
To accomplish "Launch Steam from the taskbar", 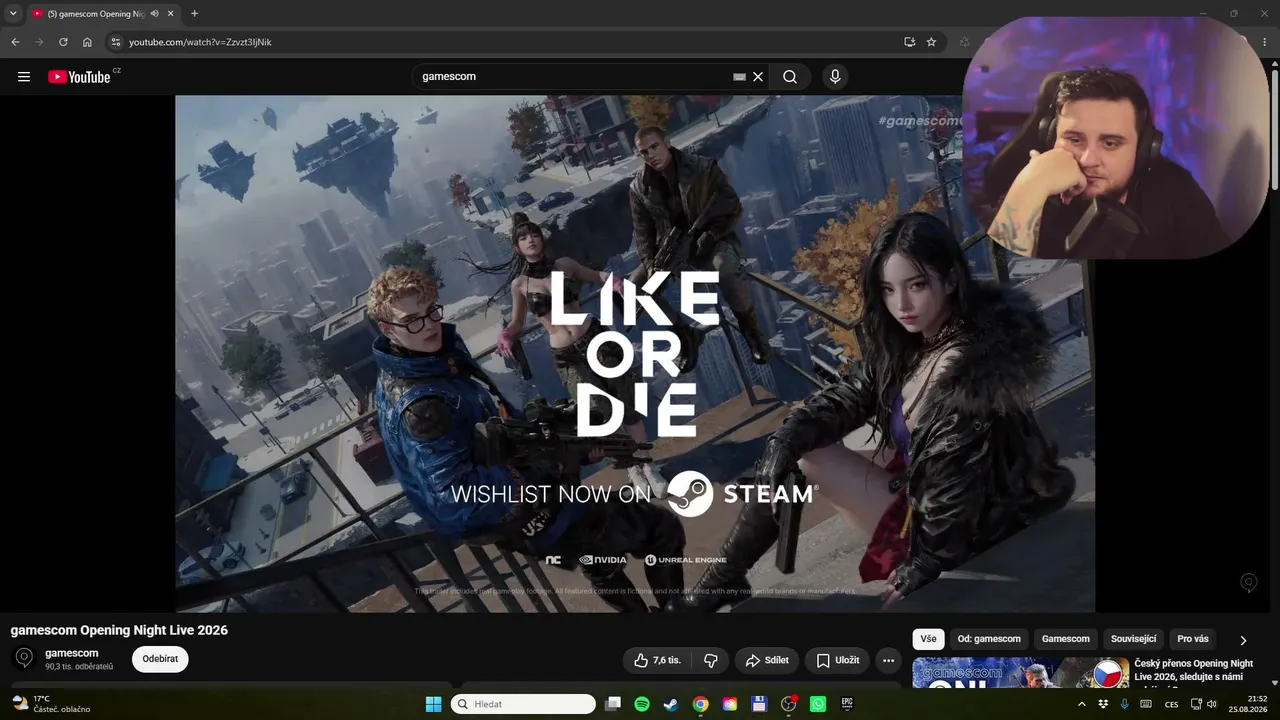I will 671,704.
